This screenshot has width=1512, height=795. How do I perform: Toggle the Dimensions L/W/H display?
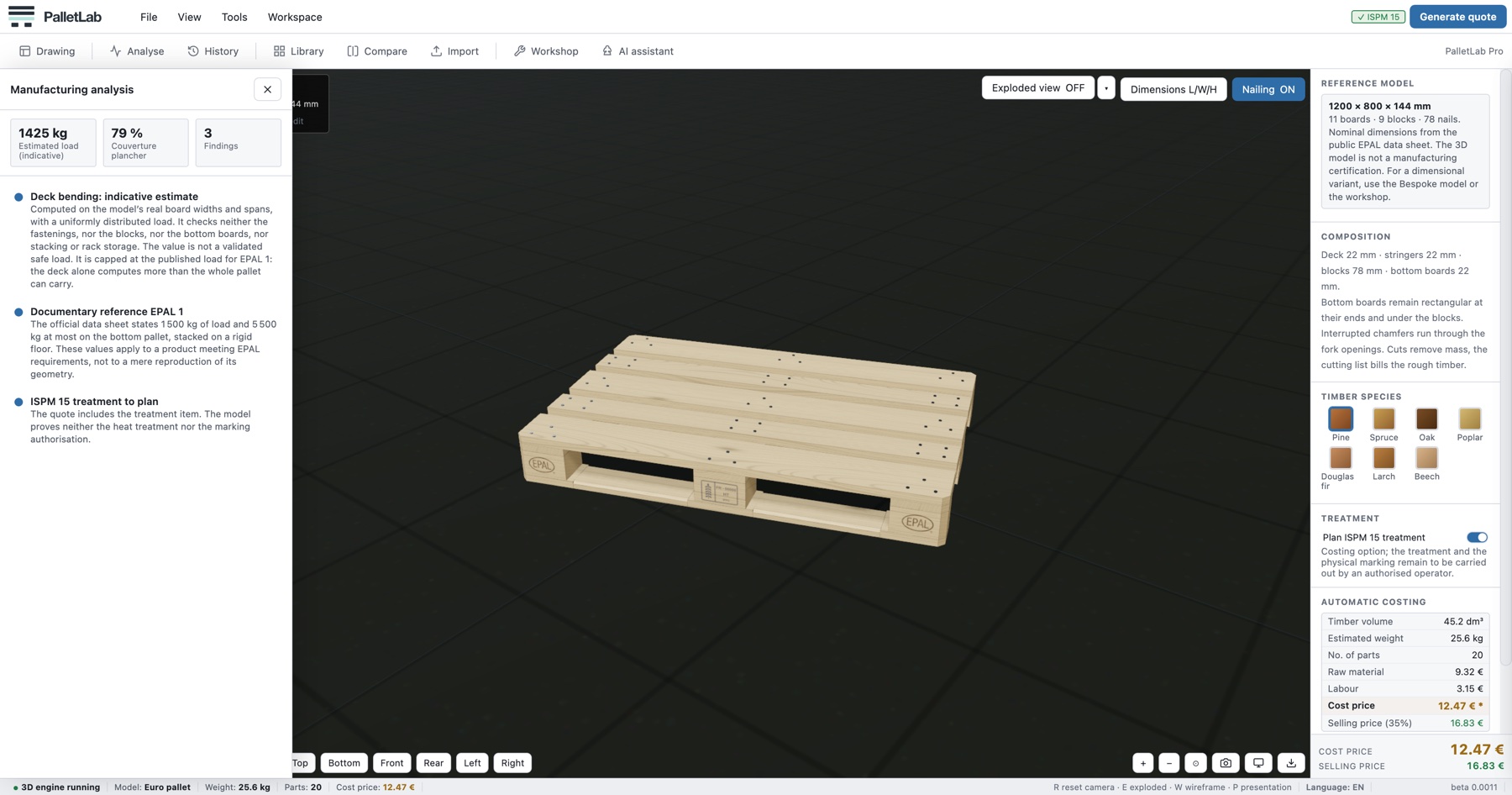(1173, 89)
